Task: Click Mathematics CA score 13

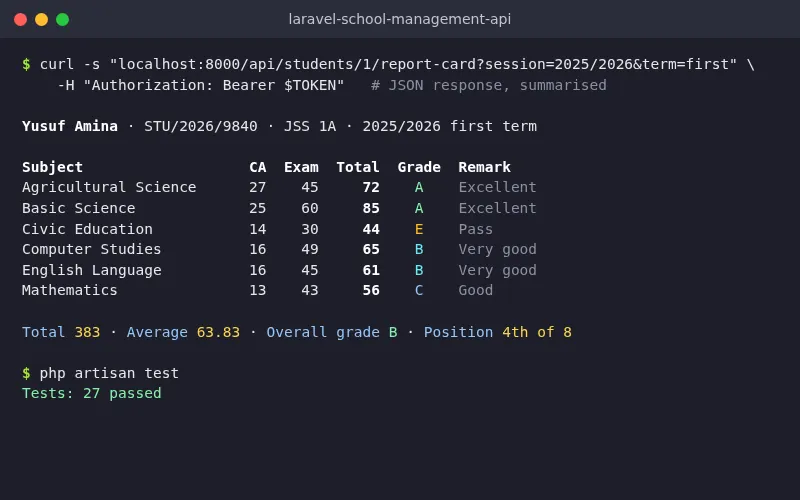Action: coord(258,290)
